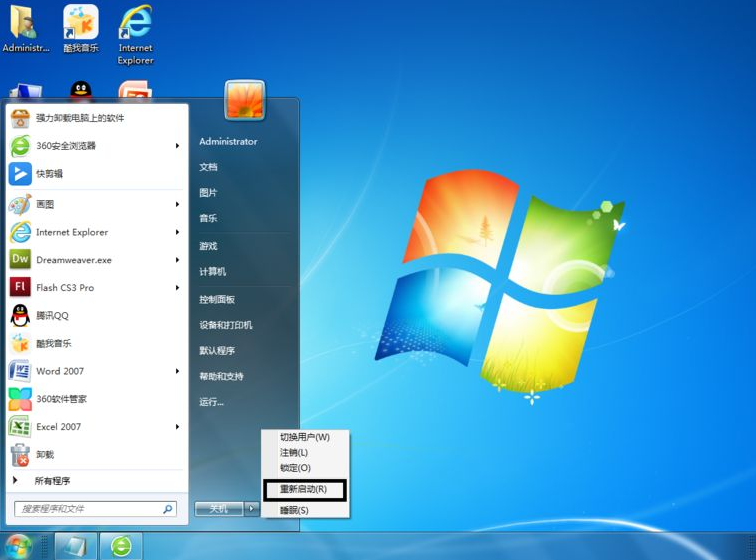Screen dimensions: 756x560
Task: Launch 360软件管家 program
Action: 20,399
